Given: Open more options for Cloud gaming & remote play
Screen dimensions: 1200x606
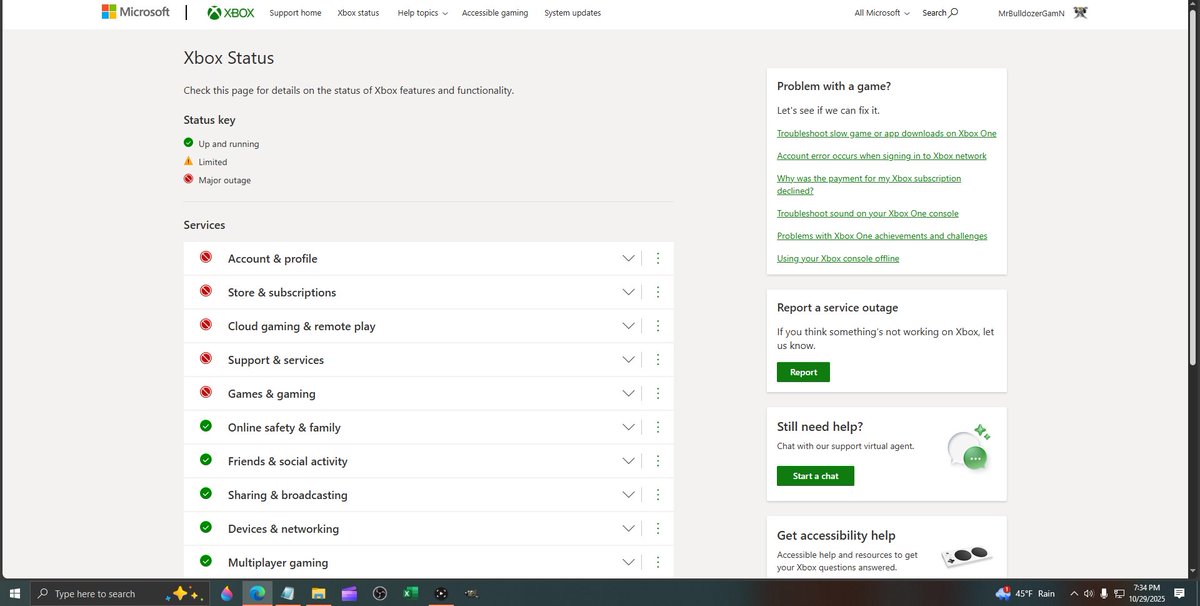Looking at the screenshot, I should [658, 326].
